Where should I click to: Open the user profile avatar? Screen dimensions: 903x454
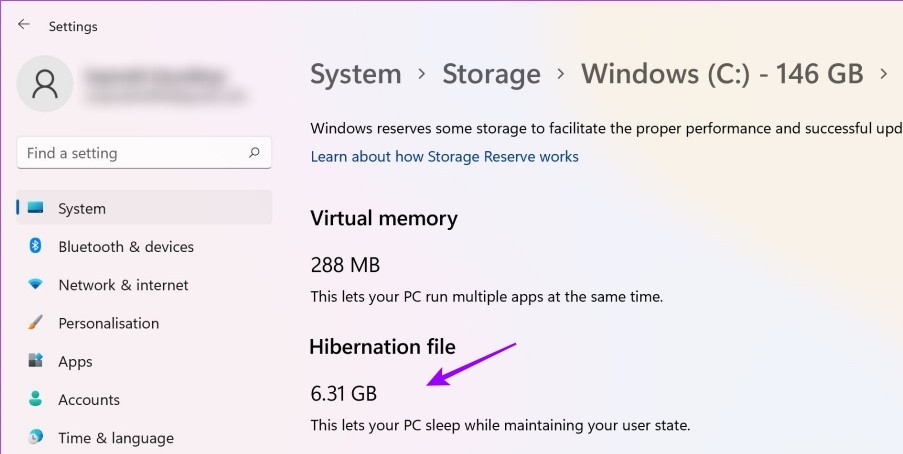tap(45, 84)
